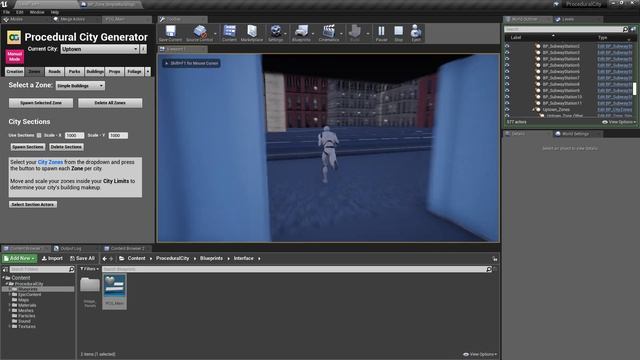
Task: Open the Filters dropdown in content browser
Action: pos(89,269)
